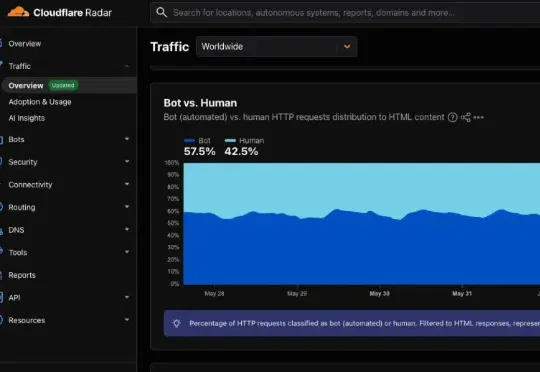Click the 50% y-axis label

173,223
